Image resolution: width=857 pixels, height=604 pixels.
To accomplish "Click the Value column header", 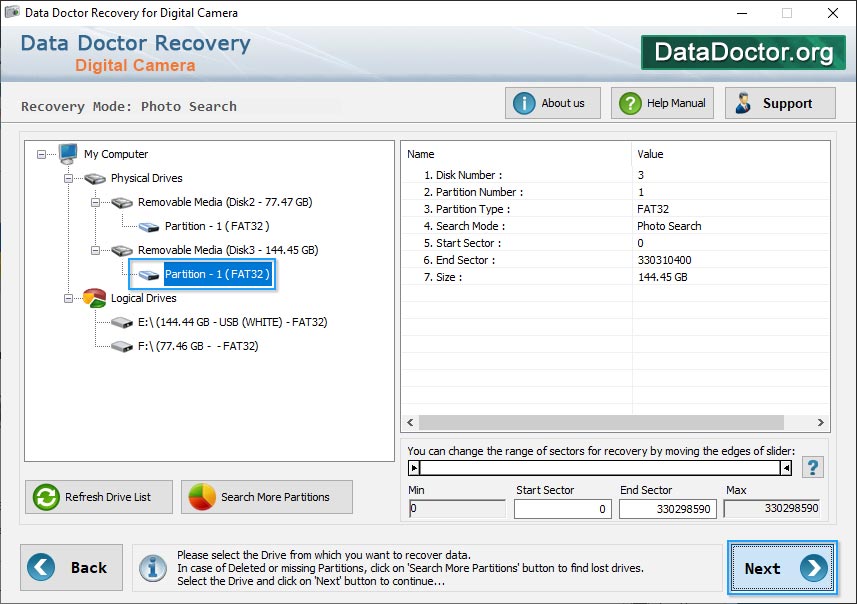I will (x=731, y=154).
